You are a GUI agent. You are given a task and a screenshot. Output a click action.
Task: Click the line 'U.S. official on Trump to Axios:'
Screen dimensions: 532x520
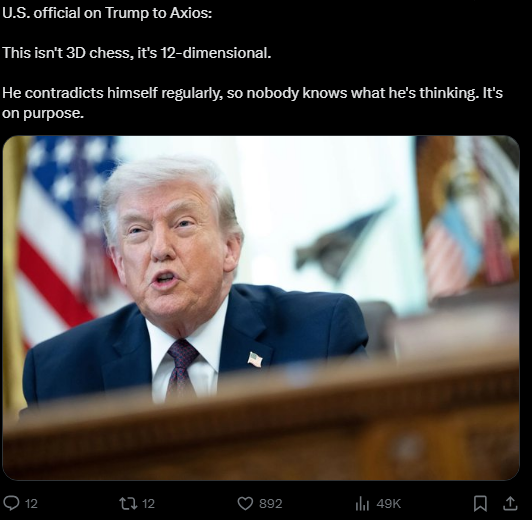tap(107, 13)
